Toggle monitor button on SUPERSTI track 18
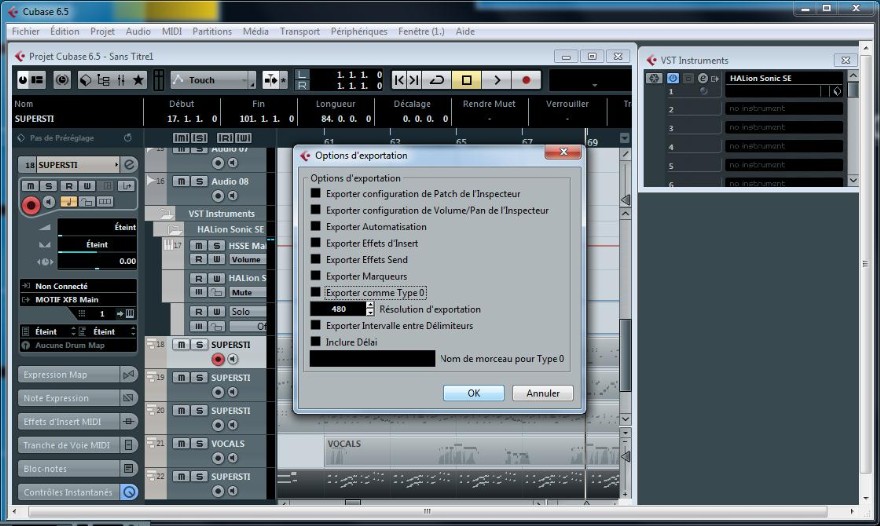 tap(232, 359)
